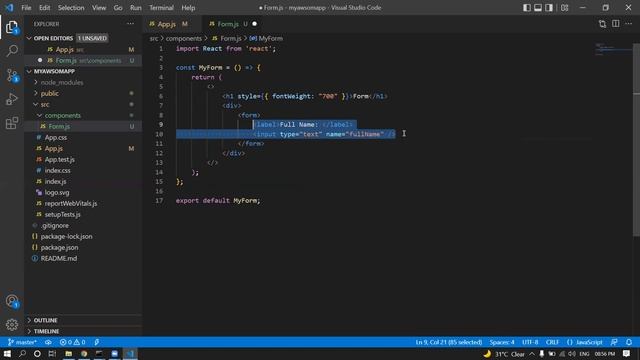The width and height of the screenshot is (640, 360).
Task: Open the Edit menu
Action: (44, 8)
